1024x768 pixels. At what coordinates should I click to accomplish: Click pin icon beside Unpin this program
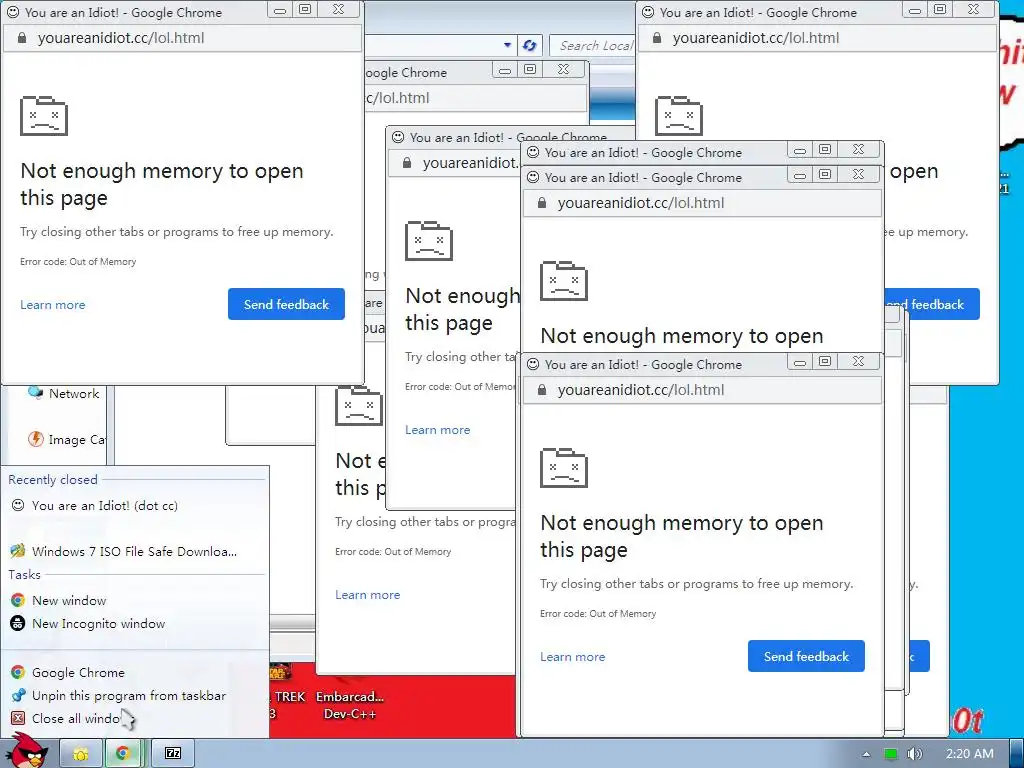pos(18,696)
